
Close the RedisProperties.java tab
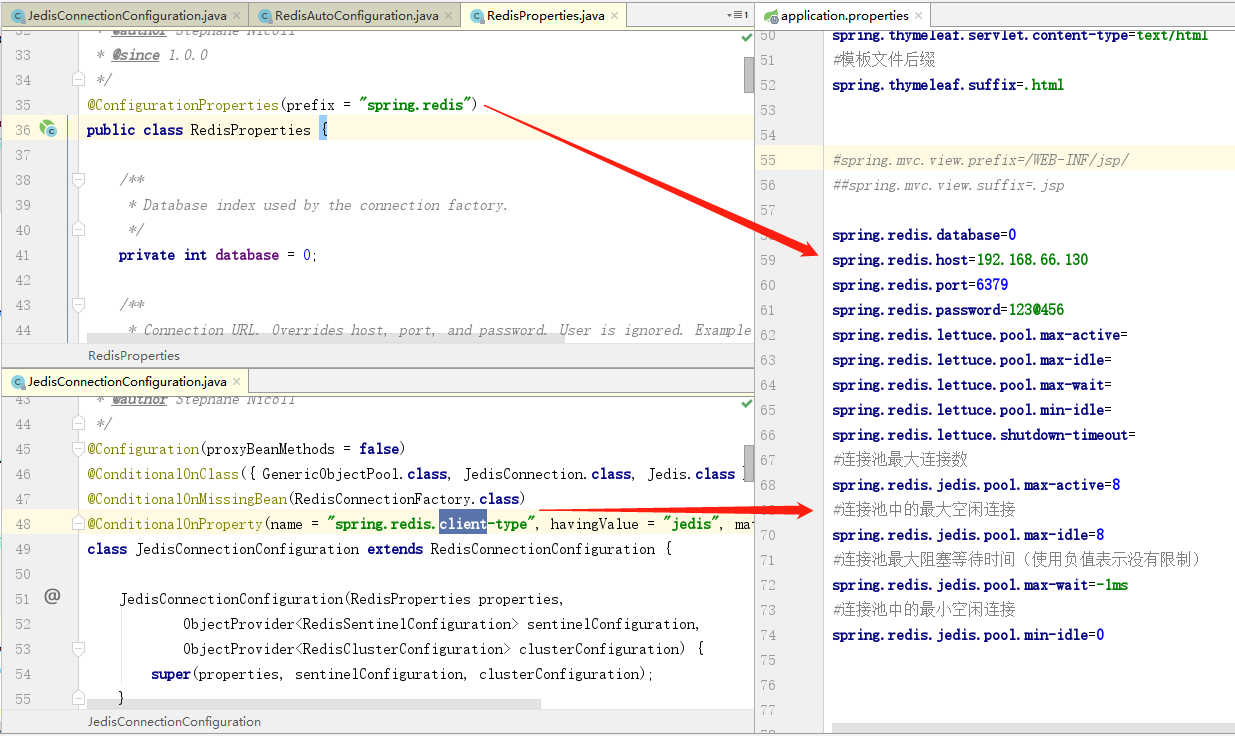point(614,16)
